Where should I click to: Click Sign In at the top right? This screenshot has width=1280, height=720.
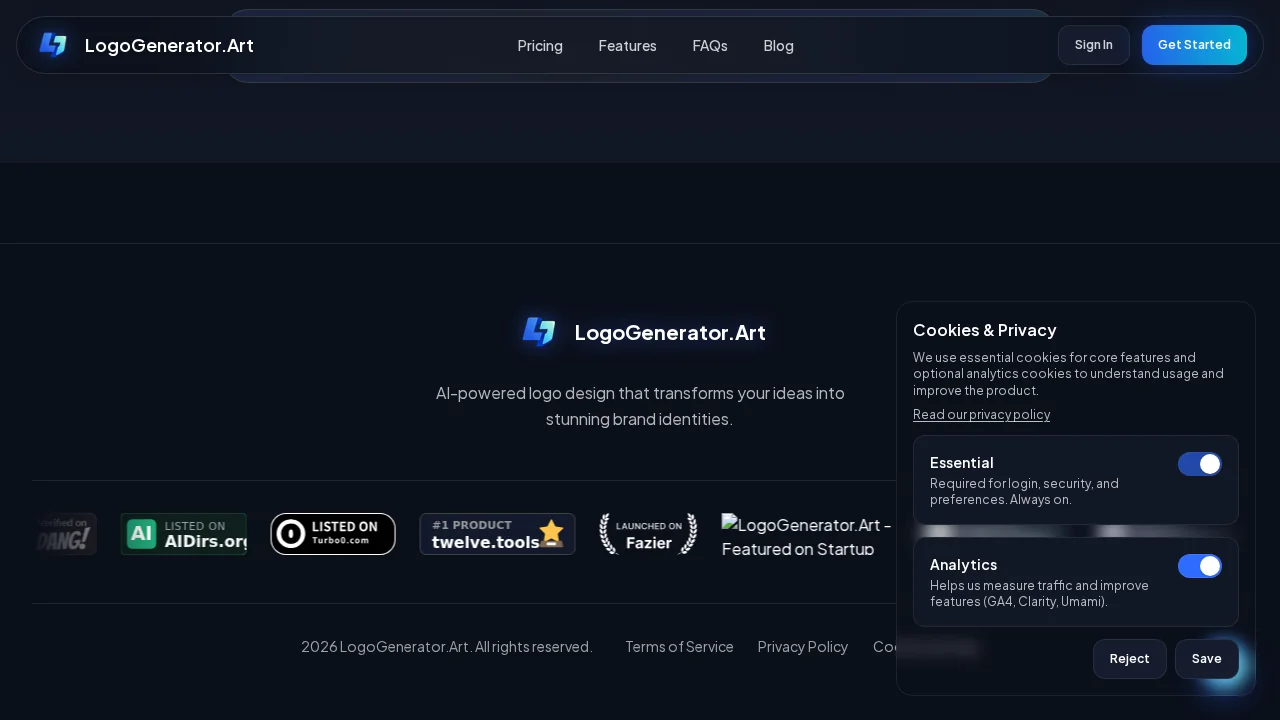coord(1093,45)
